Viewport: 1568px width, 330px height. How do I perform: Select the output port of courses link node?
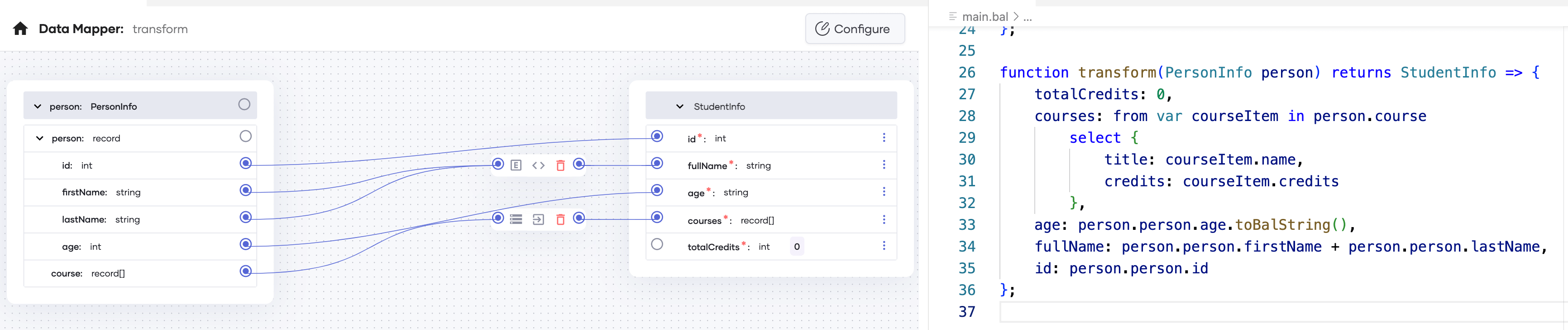pyautogui.click(x=579, y=218)
